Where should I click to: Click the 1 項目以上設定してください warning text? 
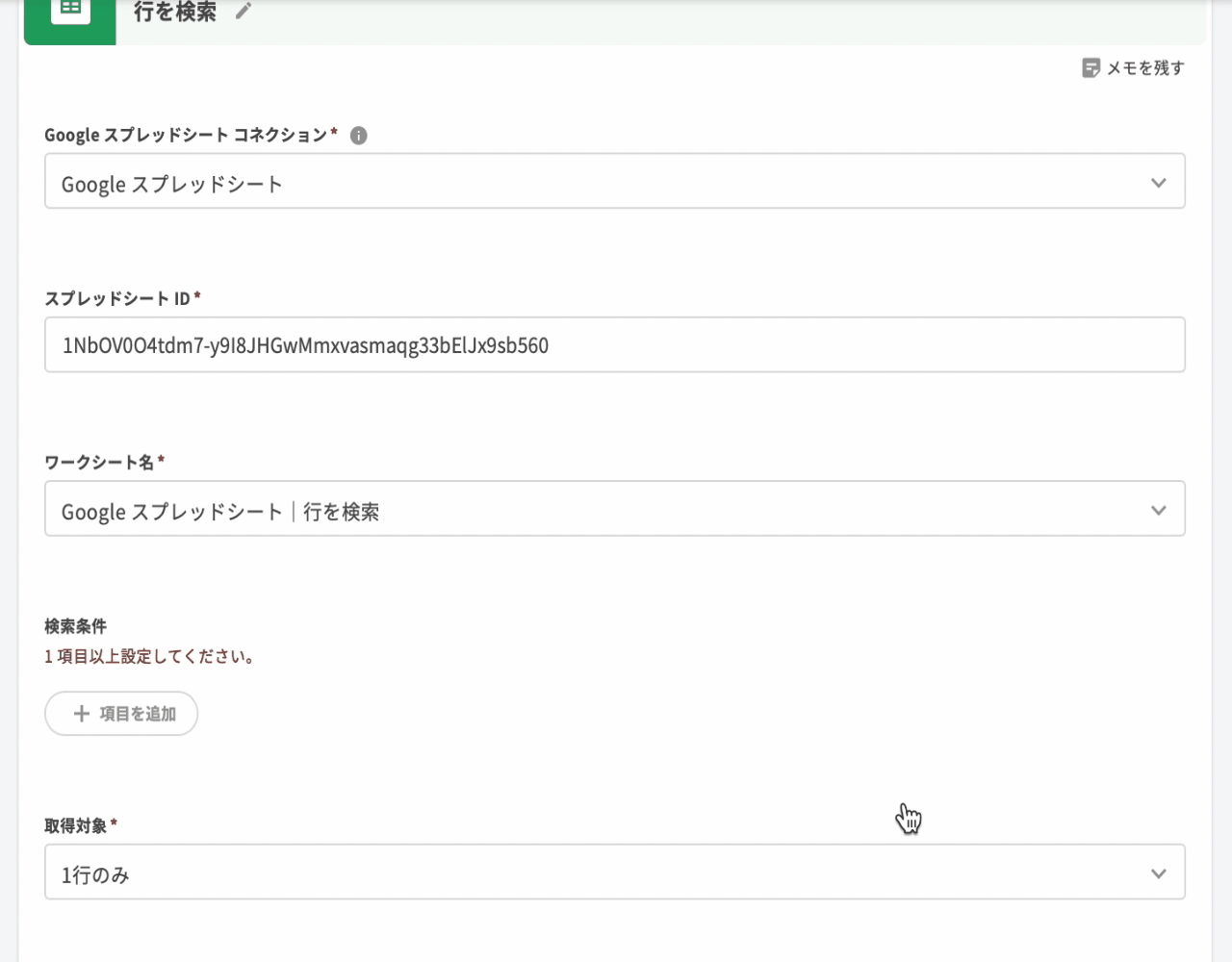[x=149, y=657]
